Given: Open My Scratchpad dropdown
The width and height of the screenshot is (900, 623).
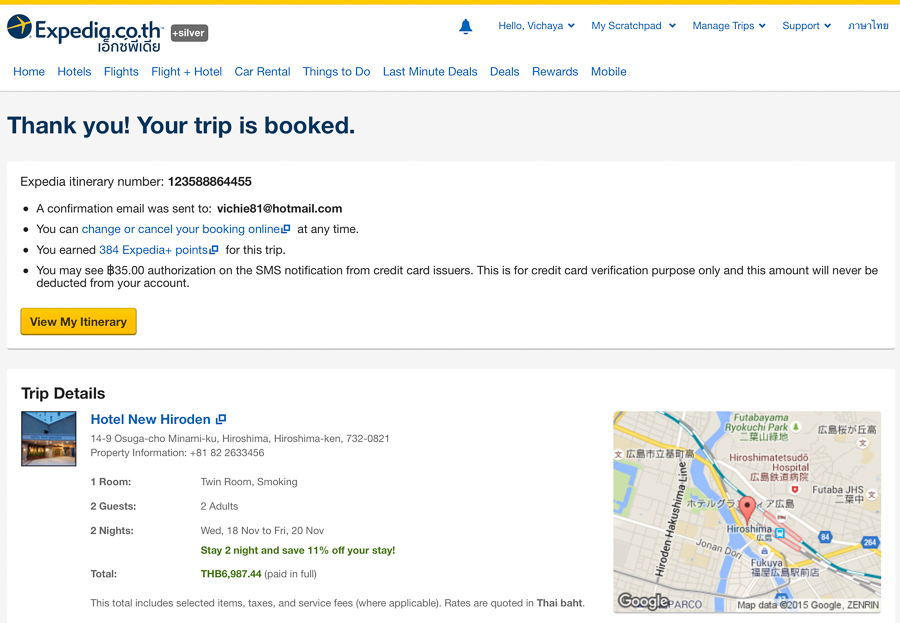Looking at the screenshot, I should pyautogui.click(x=633, y=26).
